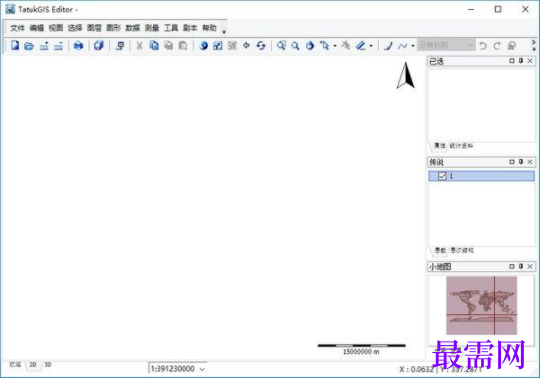This screenshot has height=386, width=544.
Task: Click the brush drawing tool icon
Action: (x=388, y=45)
